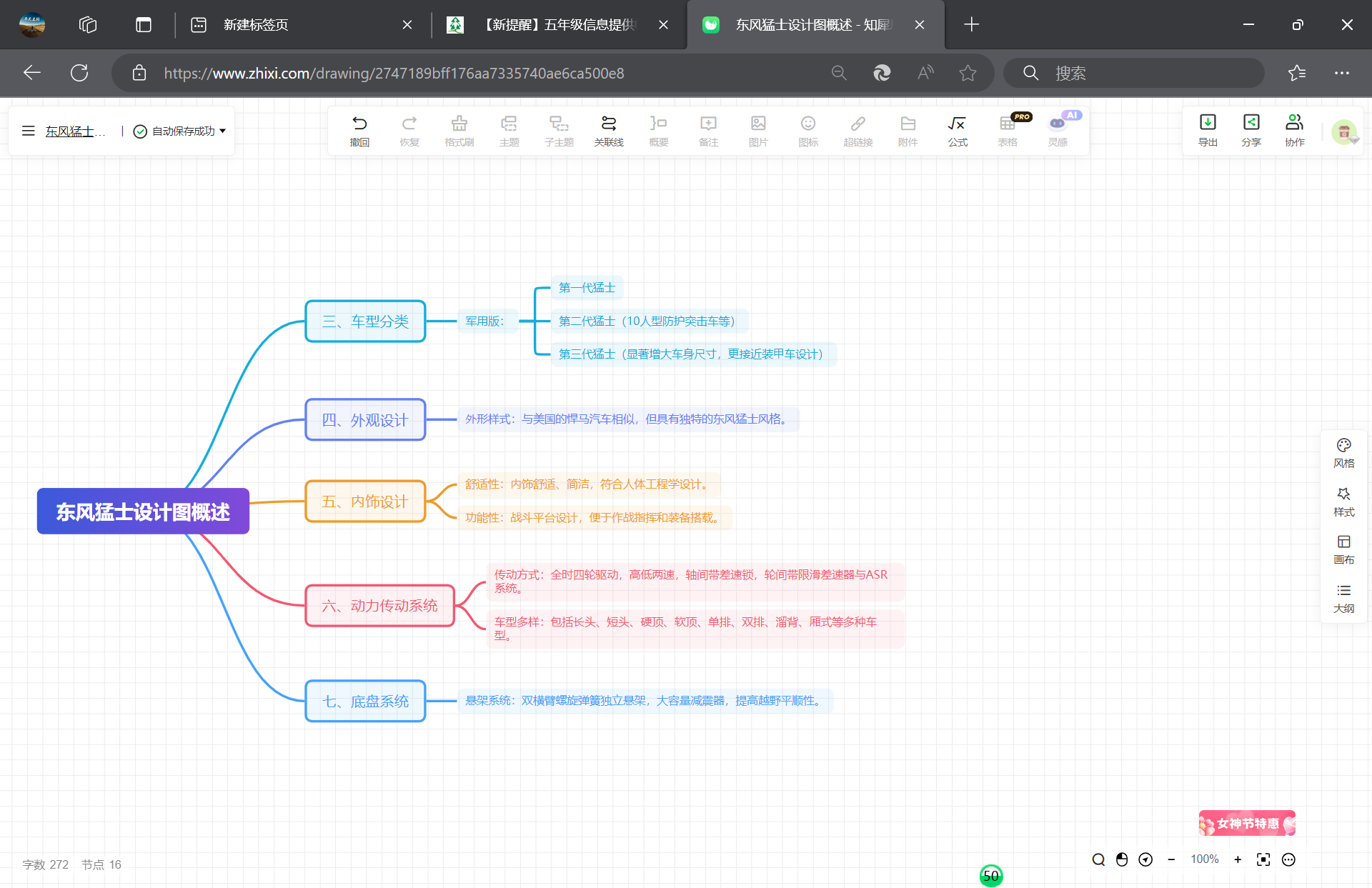Click the user avatar dropdown
1372x888 pixels.
[1345, 132]
